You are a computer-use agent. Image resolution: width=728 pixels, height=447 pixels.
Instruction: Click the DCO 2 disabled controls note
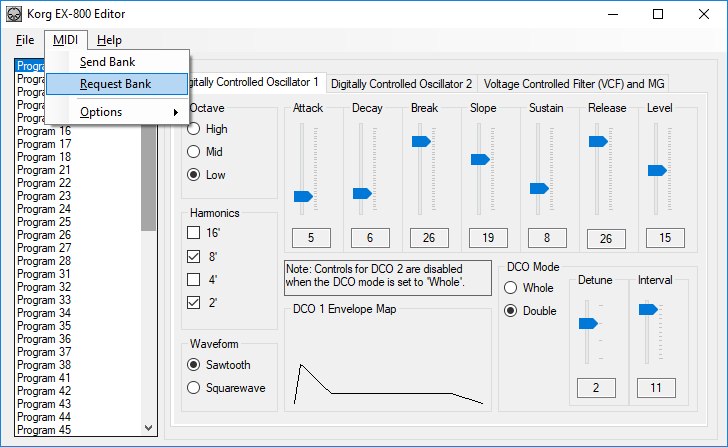388,278
